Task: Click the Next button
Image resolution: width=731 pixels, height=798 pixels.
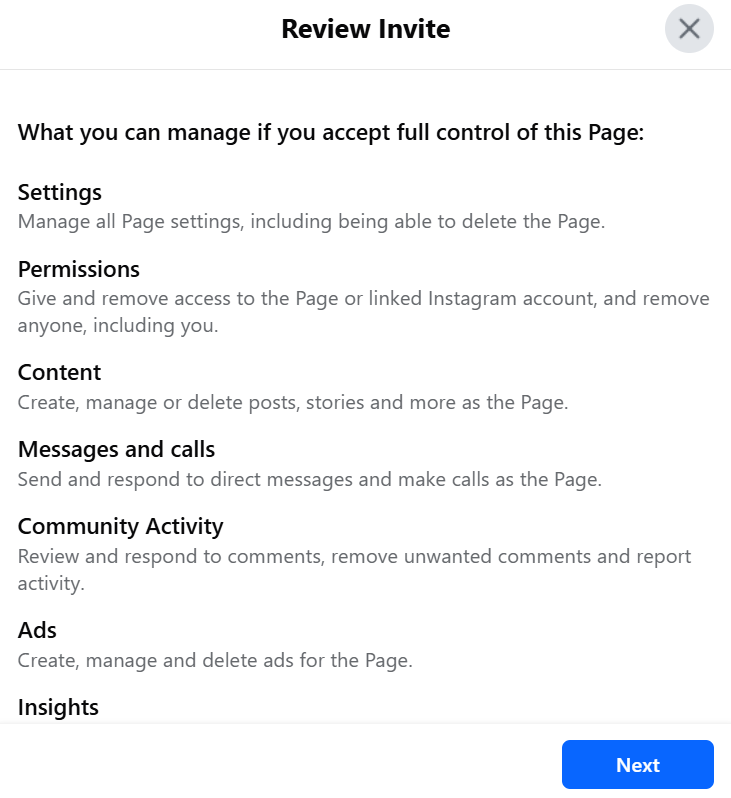Action: (x=637, y=765)
